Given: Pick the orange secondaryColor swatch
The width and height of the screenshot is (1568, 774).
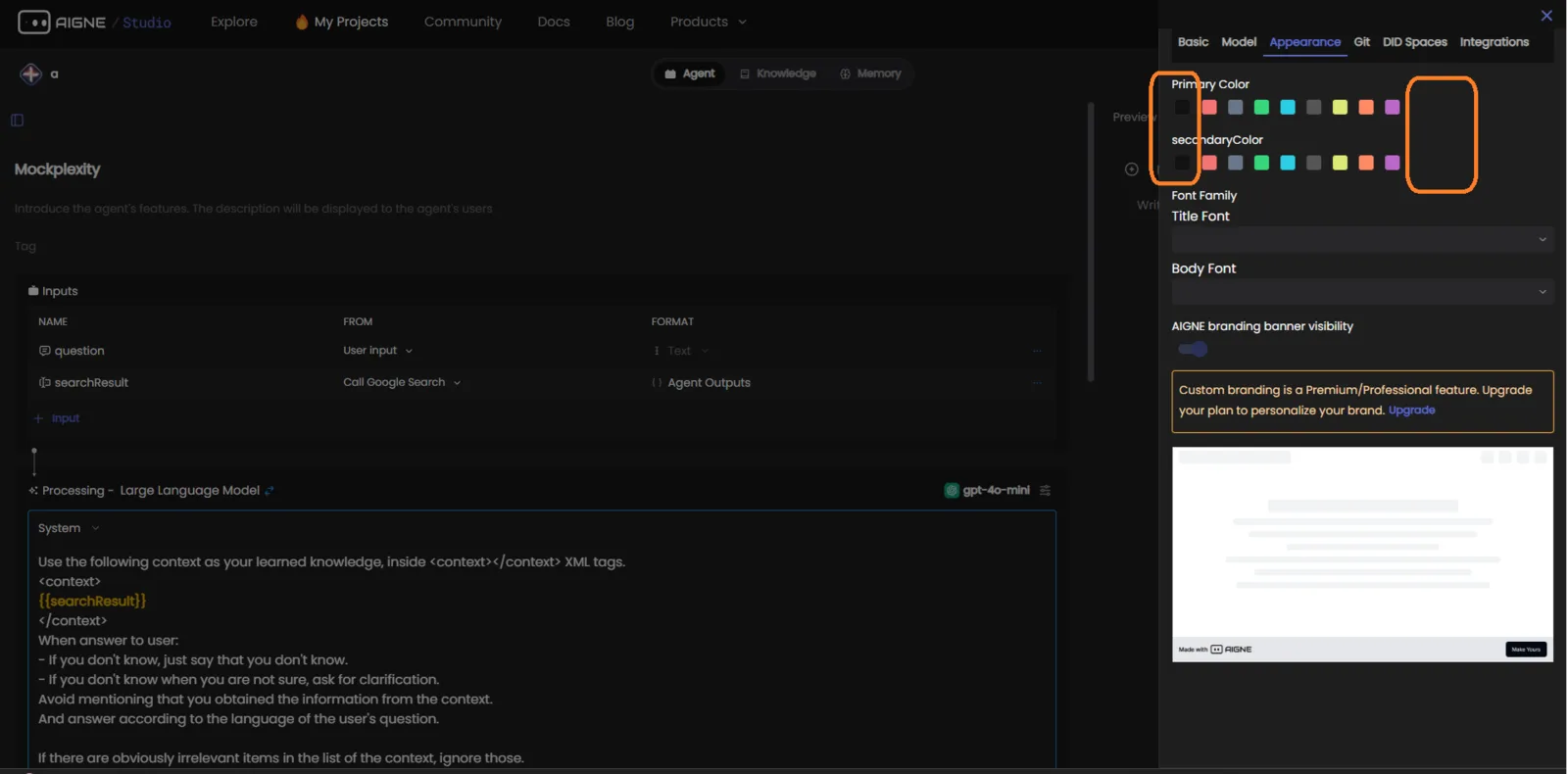Looking at the screenshot, I should click(1366, 163).
